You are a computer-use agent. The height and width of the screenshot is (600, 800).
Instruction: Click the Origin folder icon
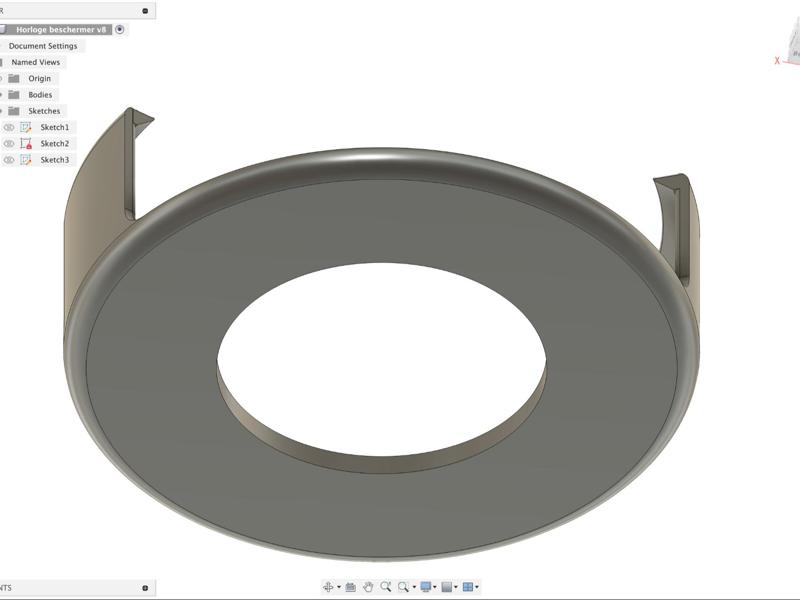coord(14,78)
